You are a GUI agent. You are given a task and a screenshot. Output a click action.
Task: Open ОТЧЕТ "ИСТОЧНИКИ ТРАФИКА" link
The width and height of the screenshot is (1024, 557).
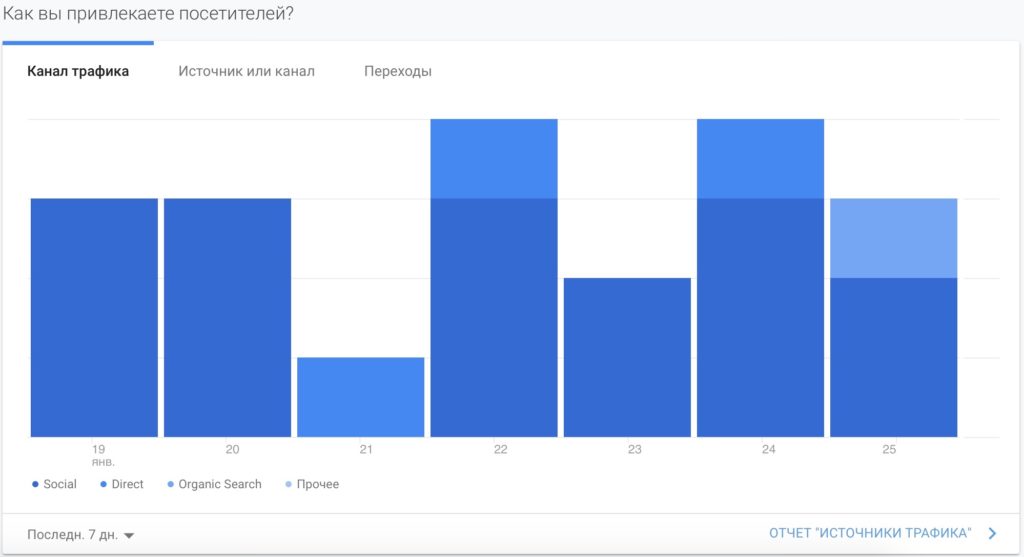coord(869,534)
